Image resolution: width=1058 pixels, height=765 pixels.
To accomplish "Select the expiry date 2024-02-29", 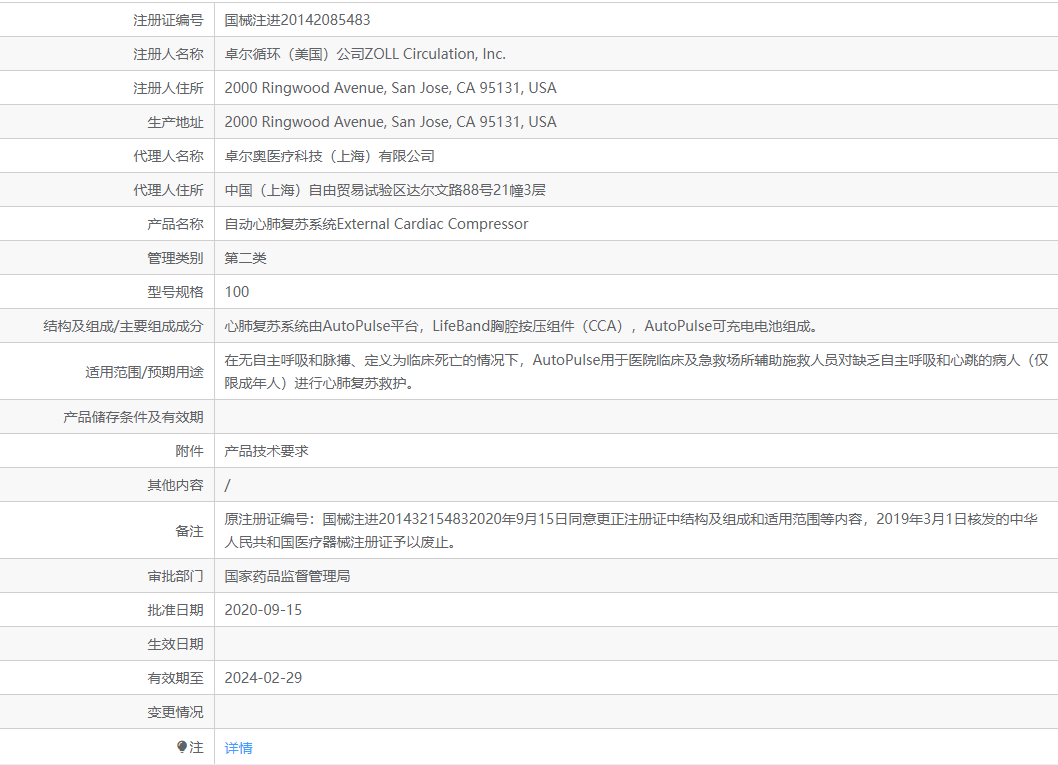I will coord(263,678).
